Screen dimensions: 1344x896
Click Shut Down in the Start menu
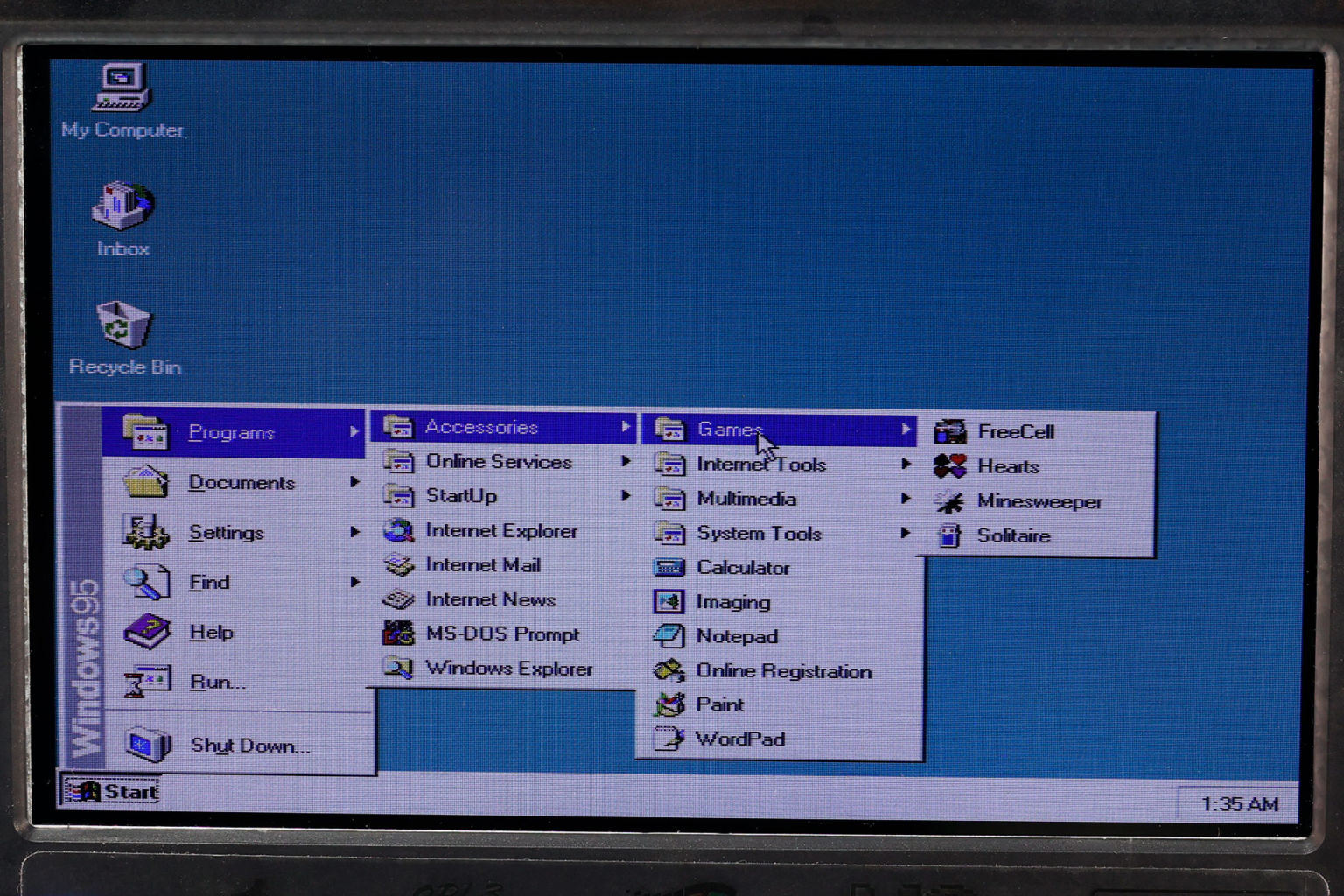[248, 745]
